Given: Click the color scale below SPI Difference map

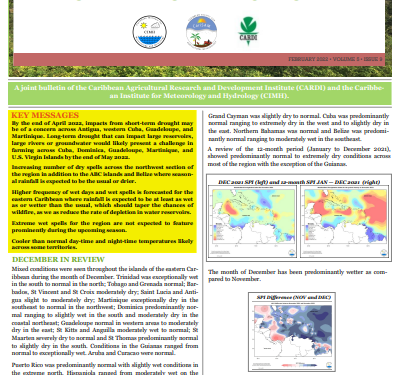Looking at the screenshot, I should (299, 365).
